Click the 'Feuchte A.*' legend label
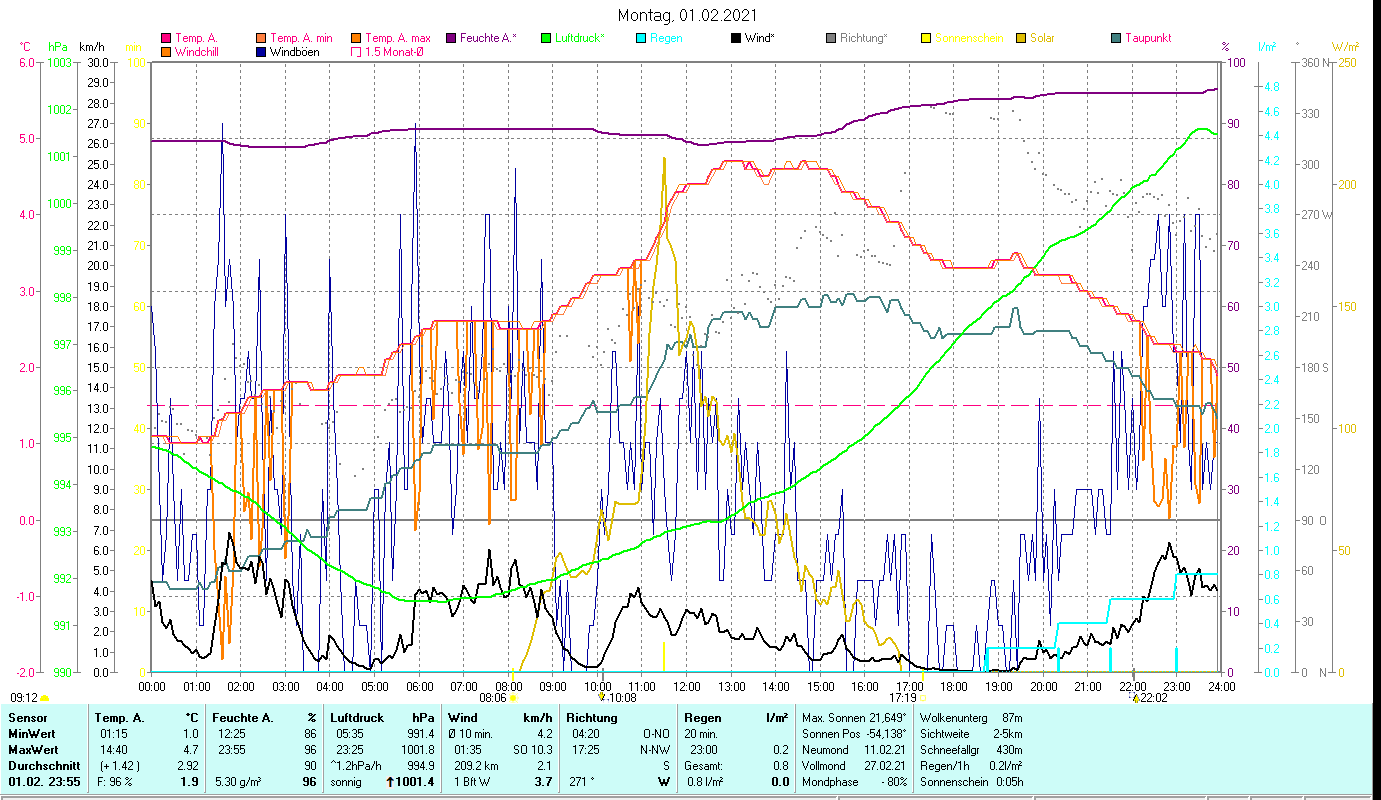This screenshot has height=800, width=1381. coord(488,38)
